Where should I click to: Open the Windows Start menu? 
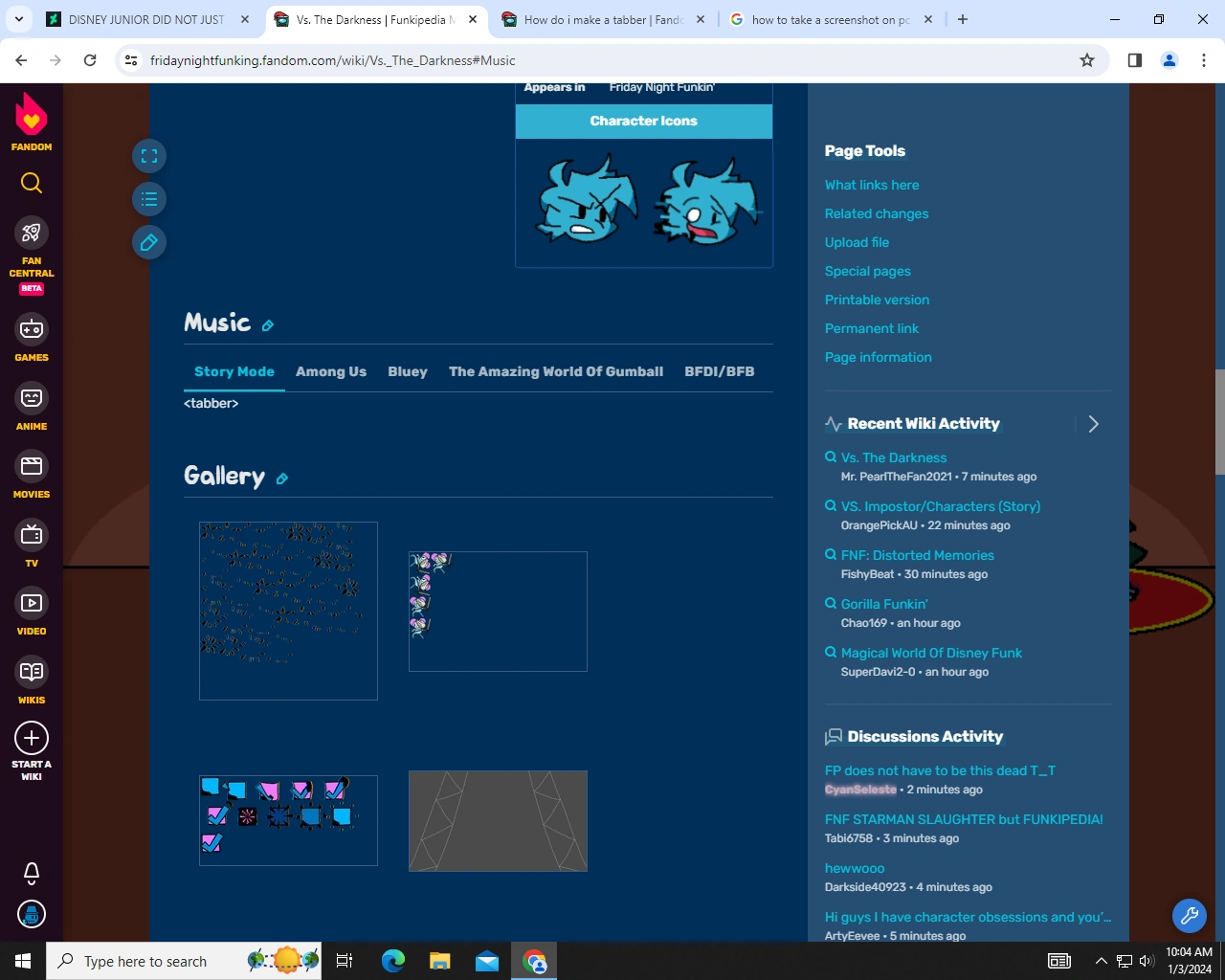23,961
